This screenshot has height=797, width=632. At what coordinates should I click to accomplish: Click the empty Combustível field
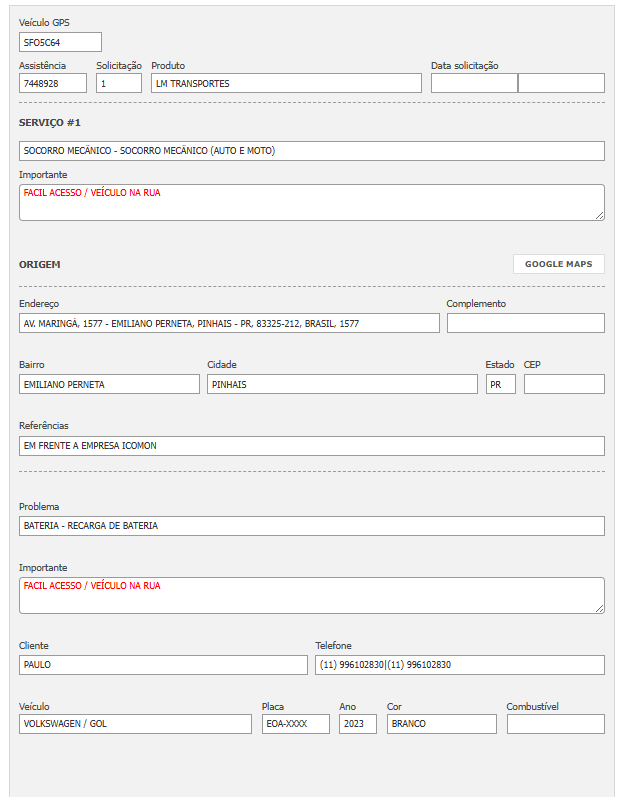click(555, 724)
